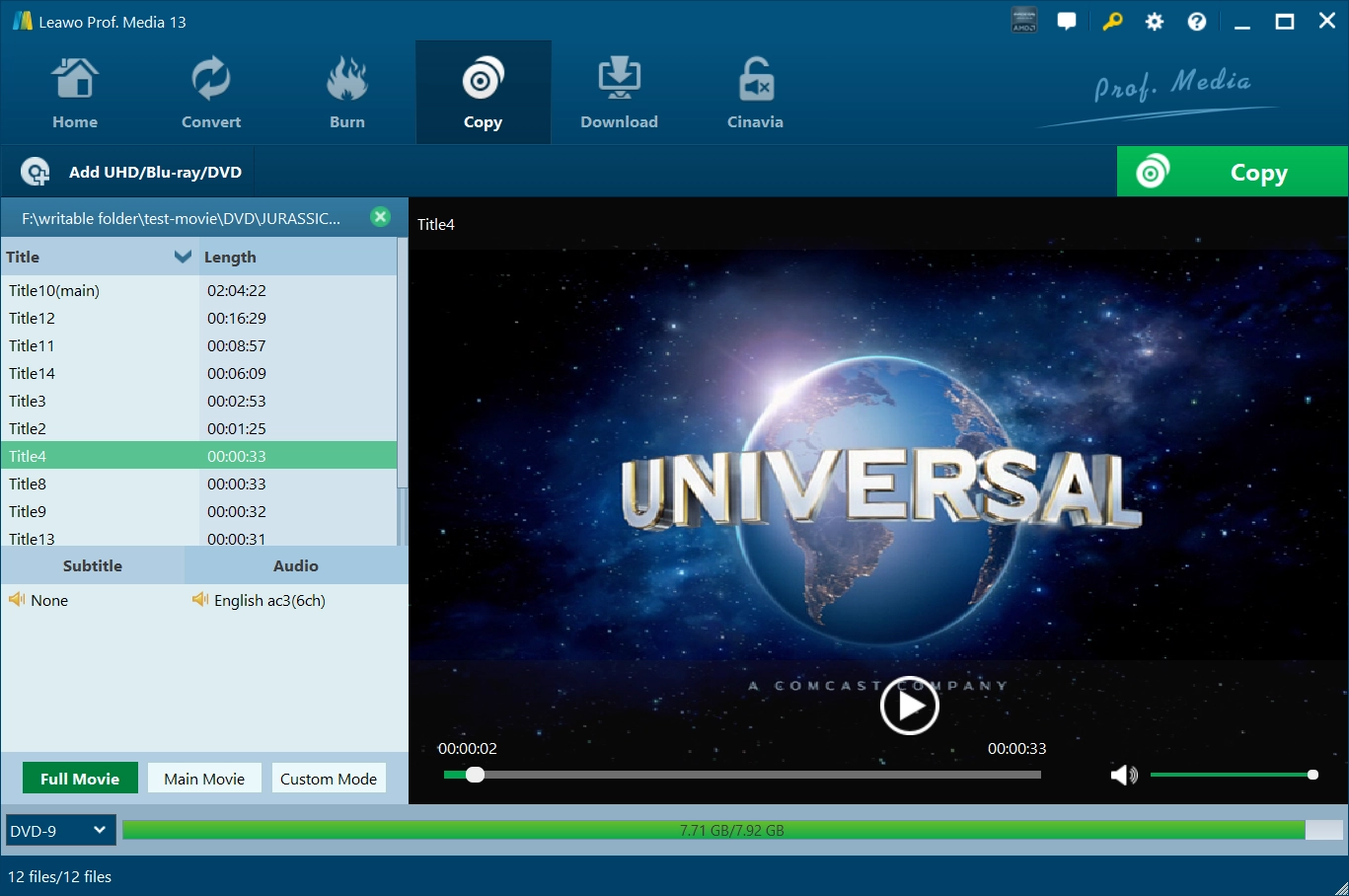Open the feedback chat bubble icon
This screenshot has width=1349, height=896.
coord(1067,22)
